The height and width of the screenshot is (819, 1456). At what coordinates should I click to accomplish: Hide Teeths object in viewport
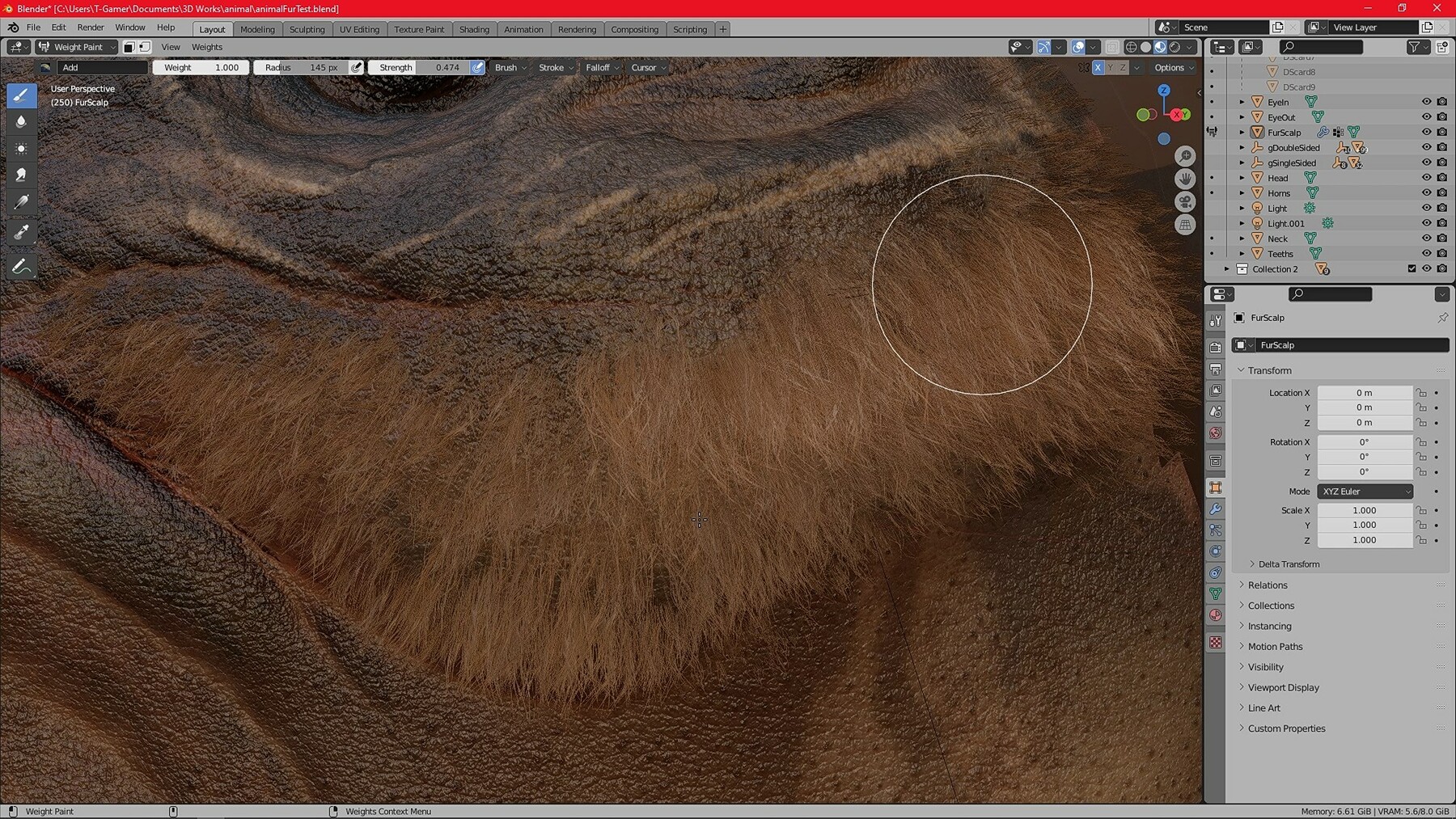1426,254
